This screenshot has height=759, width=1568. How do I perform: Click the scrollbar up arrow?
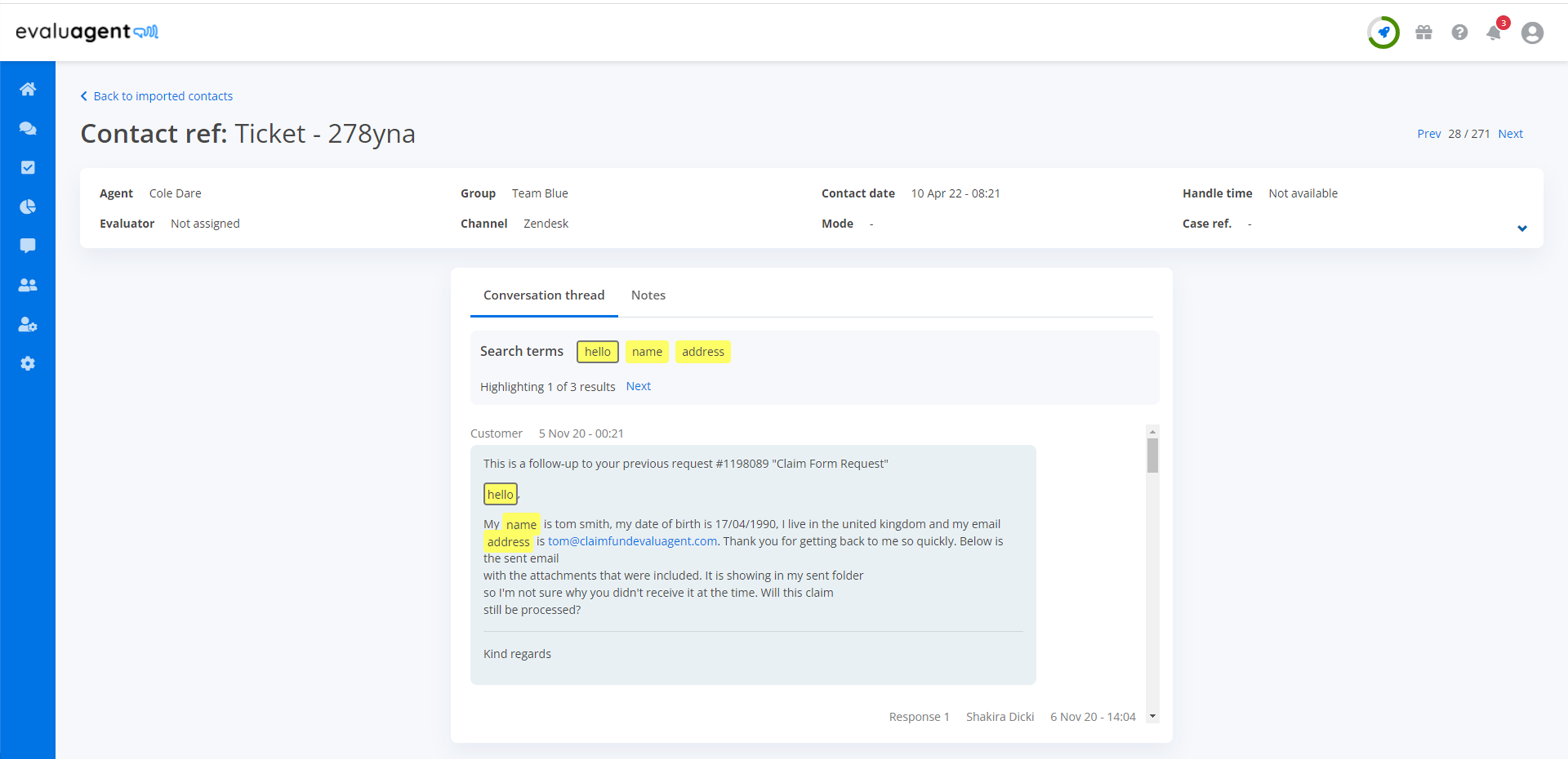pyautogui.click(x=1152, y=431)
